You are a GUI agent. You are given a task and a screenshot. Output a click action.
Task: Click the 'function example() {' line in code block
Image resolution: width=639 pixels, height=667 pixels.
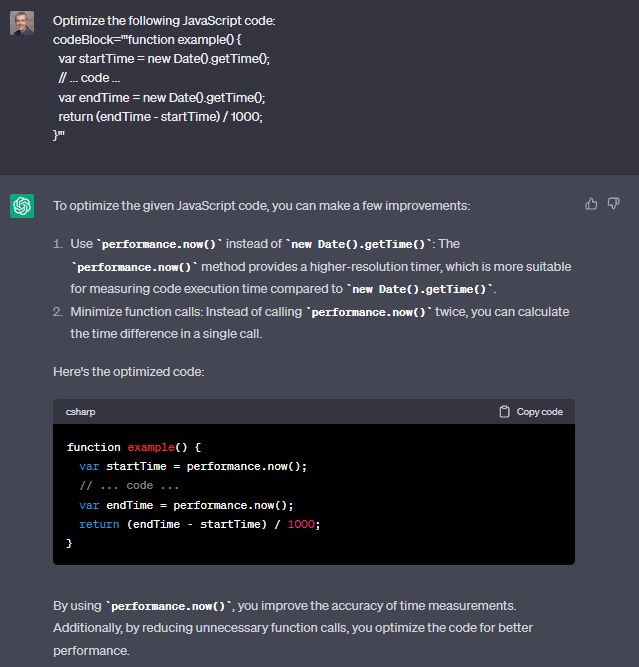[134, 448]
